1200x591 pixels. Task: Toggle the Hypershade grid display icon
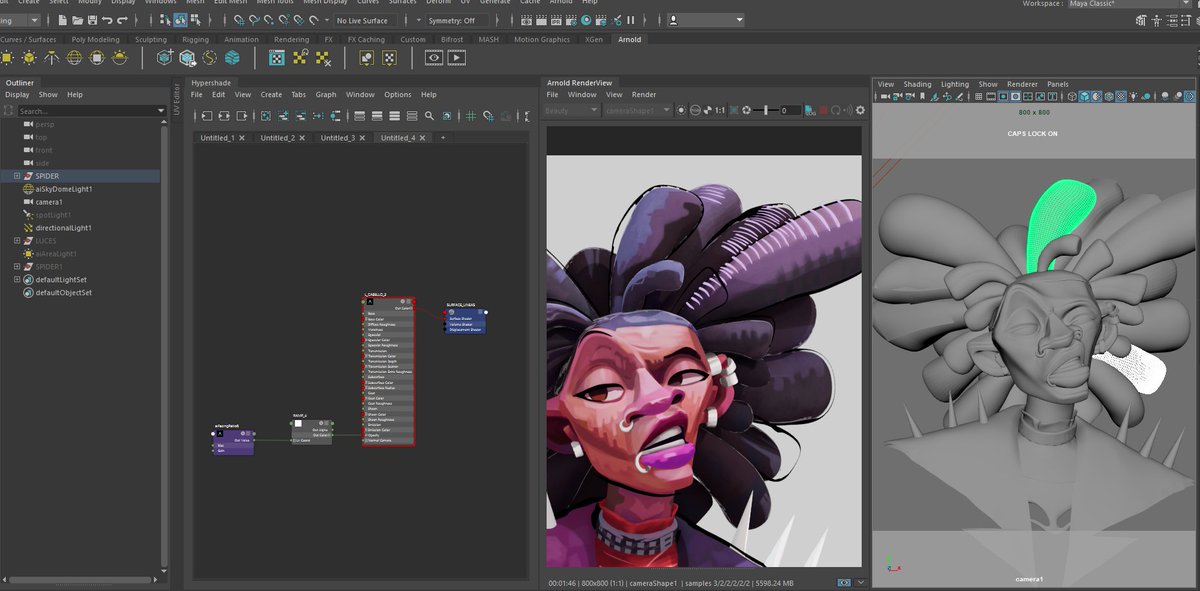pos(470,116)
